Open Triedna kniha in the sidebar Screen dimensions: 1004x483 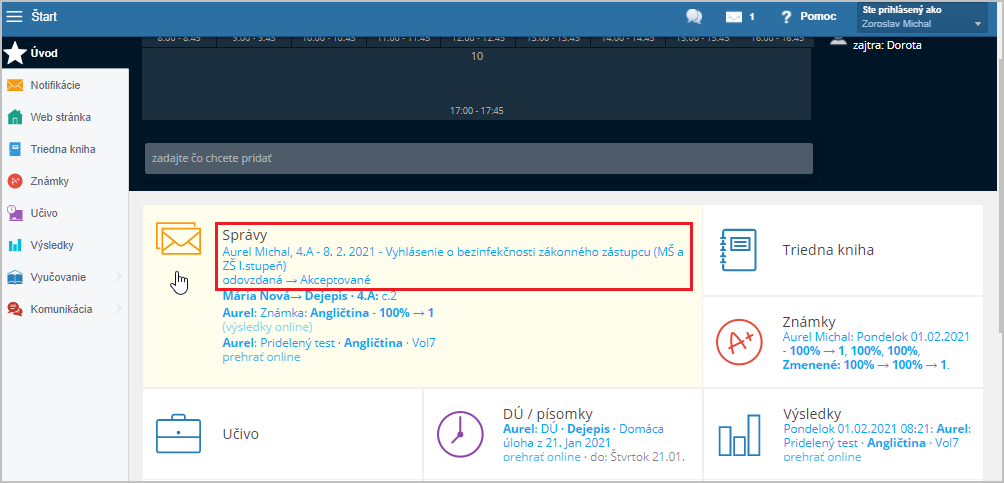point(65,149)
